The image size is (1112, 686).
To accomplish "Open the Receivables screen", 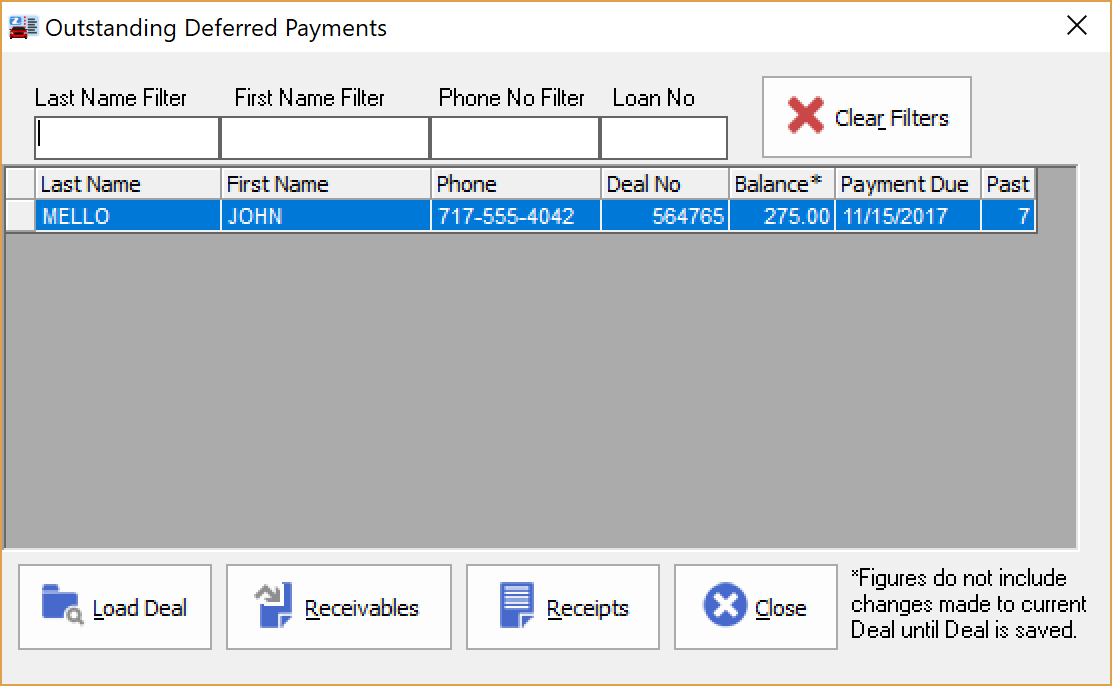I will pos(339,607).
